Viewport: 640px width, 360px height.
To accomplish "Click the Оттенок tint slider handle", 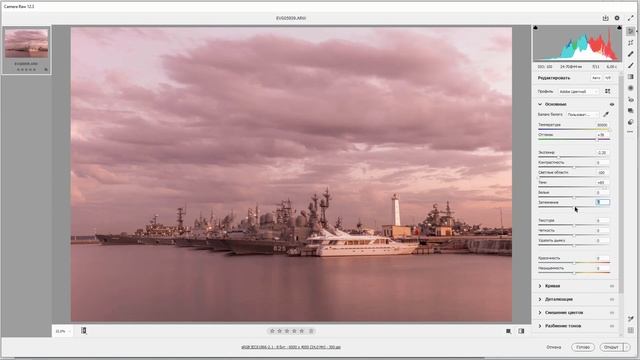I will pos(597,139).
